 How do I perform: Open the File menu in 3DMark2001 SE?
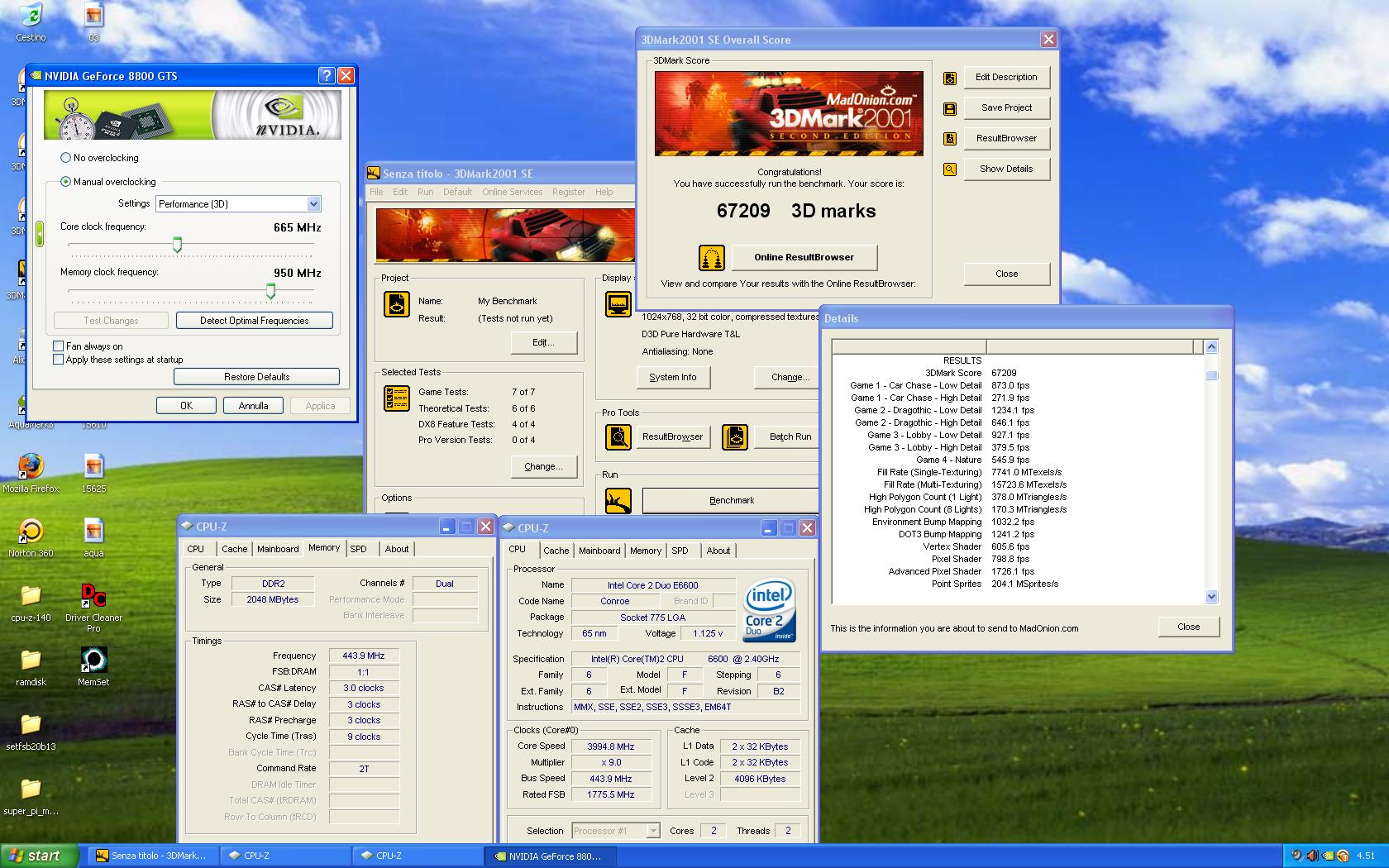[377, 192]
